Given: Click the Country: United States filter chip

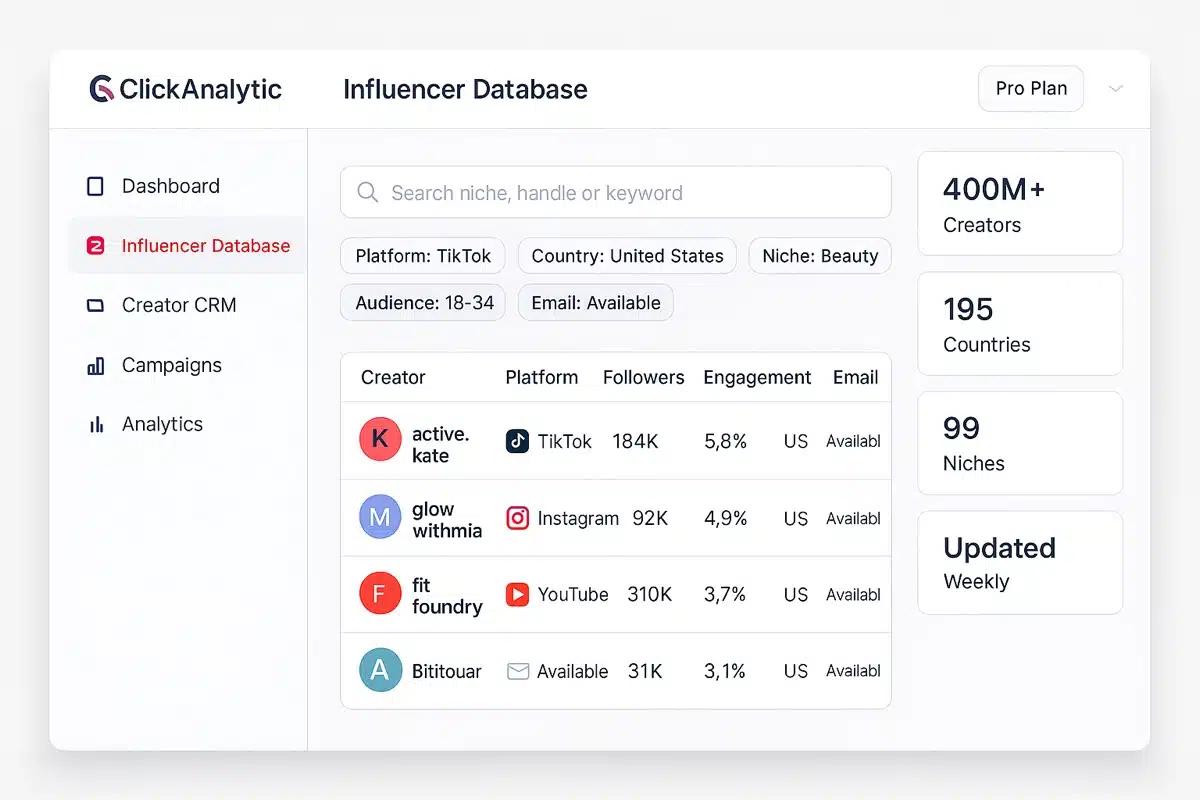Looking at the screenshot, I should (627, 256).
